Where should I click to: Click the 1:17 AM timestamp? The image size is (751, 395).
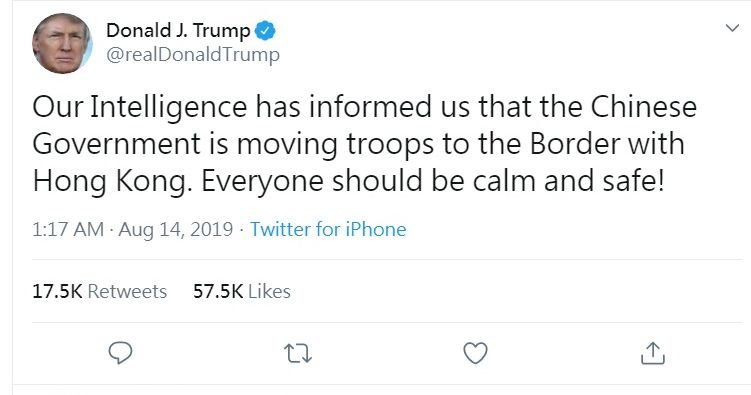point(68,229)
